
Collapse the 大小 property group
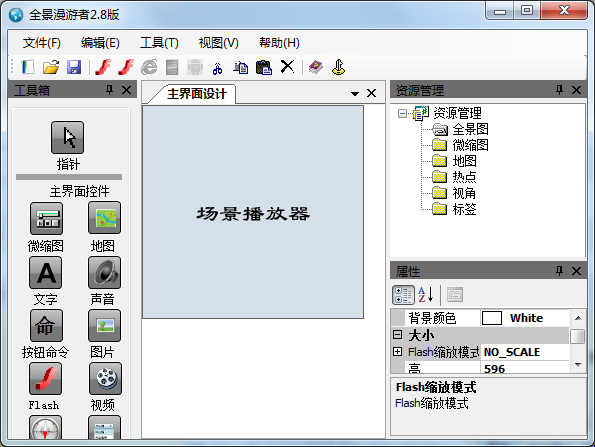tap(397, 335)
